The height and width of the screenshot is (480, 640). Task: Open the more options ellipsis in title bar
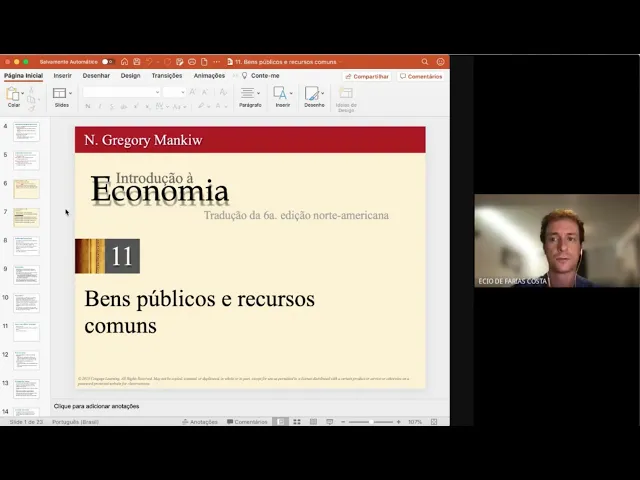217,62
